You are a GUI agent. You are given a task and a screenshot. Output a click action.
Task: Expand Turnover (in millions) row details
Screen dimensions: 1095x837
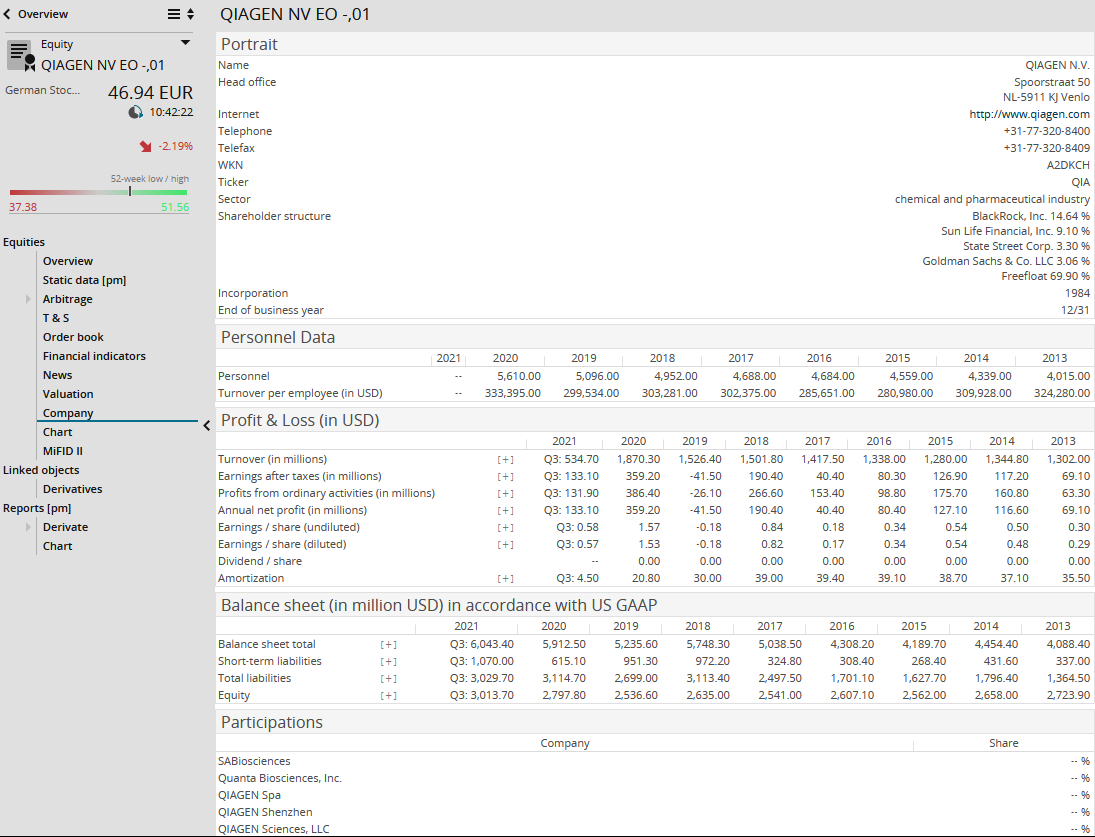(x=506, y=459)
